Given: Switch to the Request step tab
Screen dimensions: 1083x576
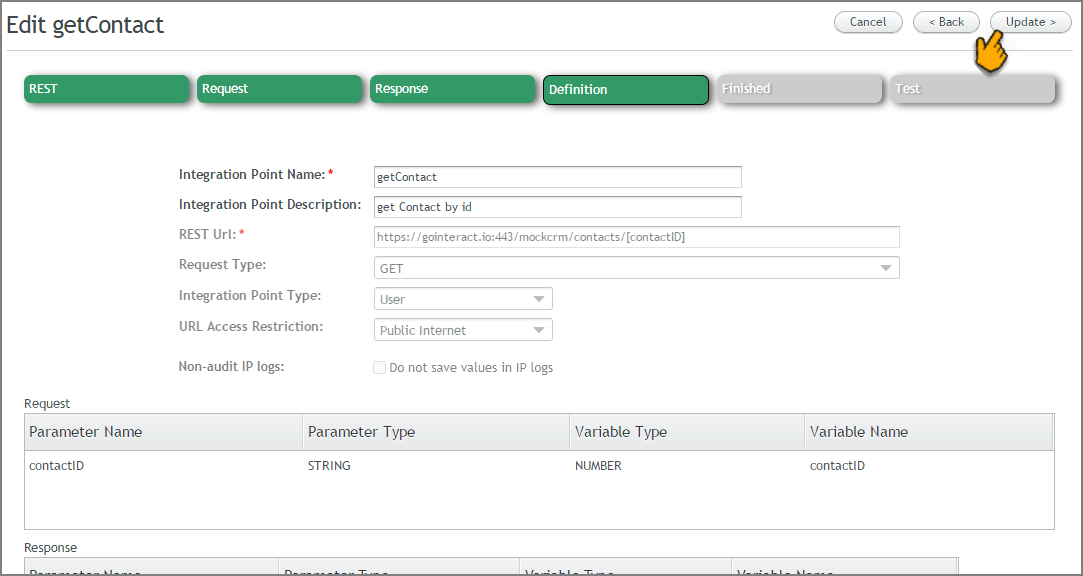Looking at the screenshot, I should click(280, 89).
